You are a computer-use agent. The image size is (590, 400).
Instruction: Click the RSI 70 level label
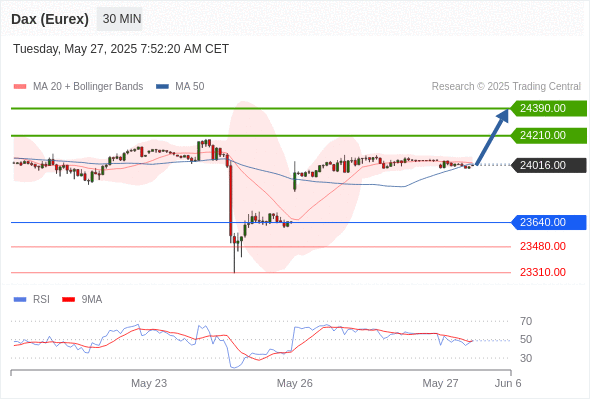pos(526,321)
